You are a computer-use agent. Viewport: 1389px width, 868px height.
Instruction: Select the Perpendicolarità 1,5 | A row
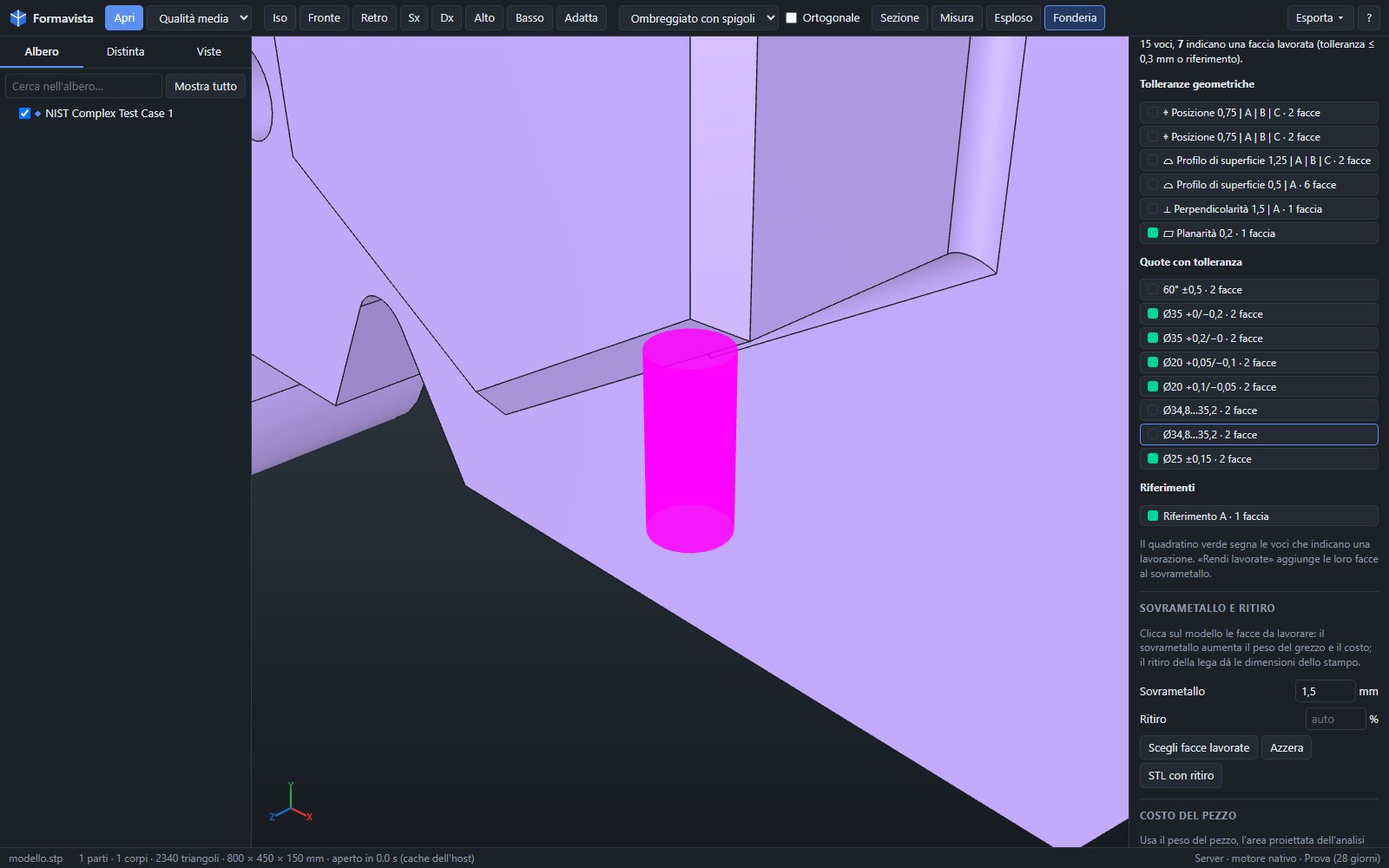(1259, 209)
